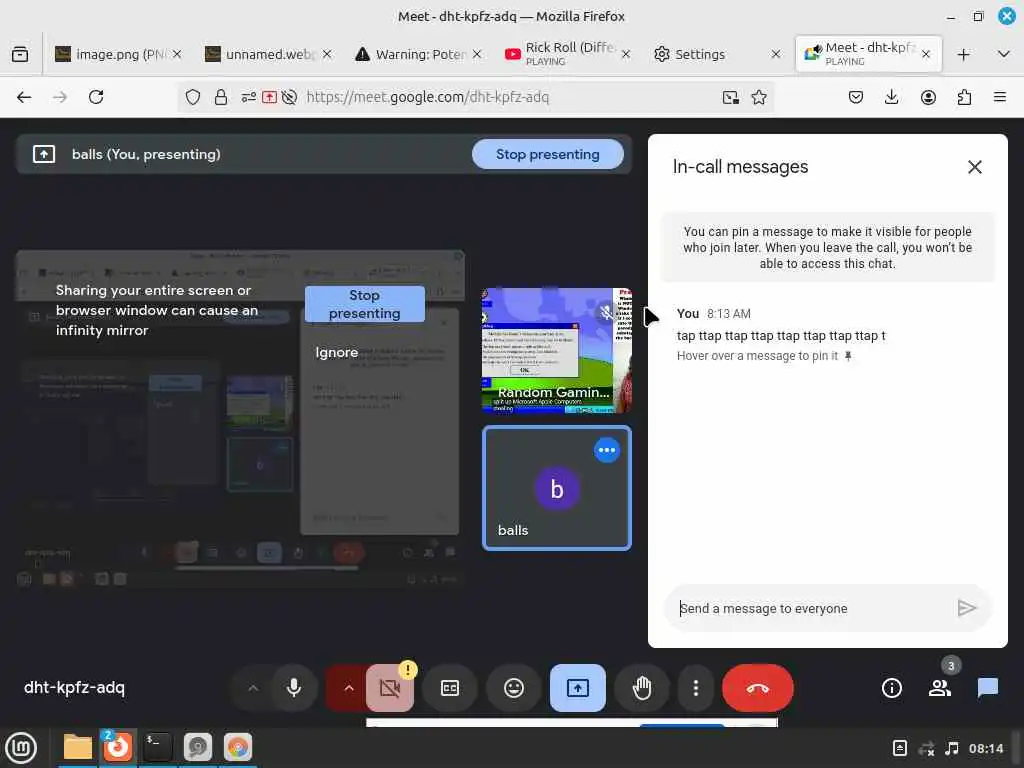Screen dimensions: 1024x768
Task: Open the Firefox hamburger menu
Action: click(1000, 97)
